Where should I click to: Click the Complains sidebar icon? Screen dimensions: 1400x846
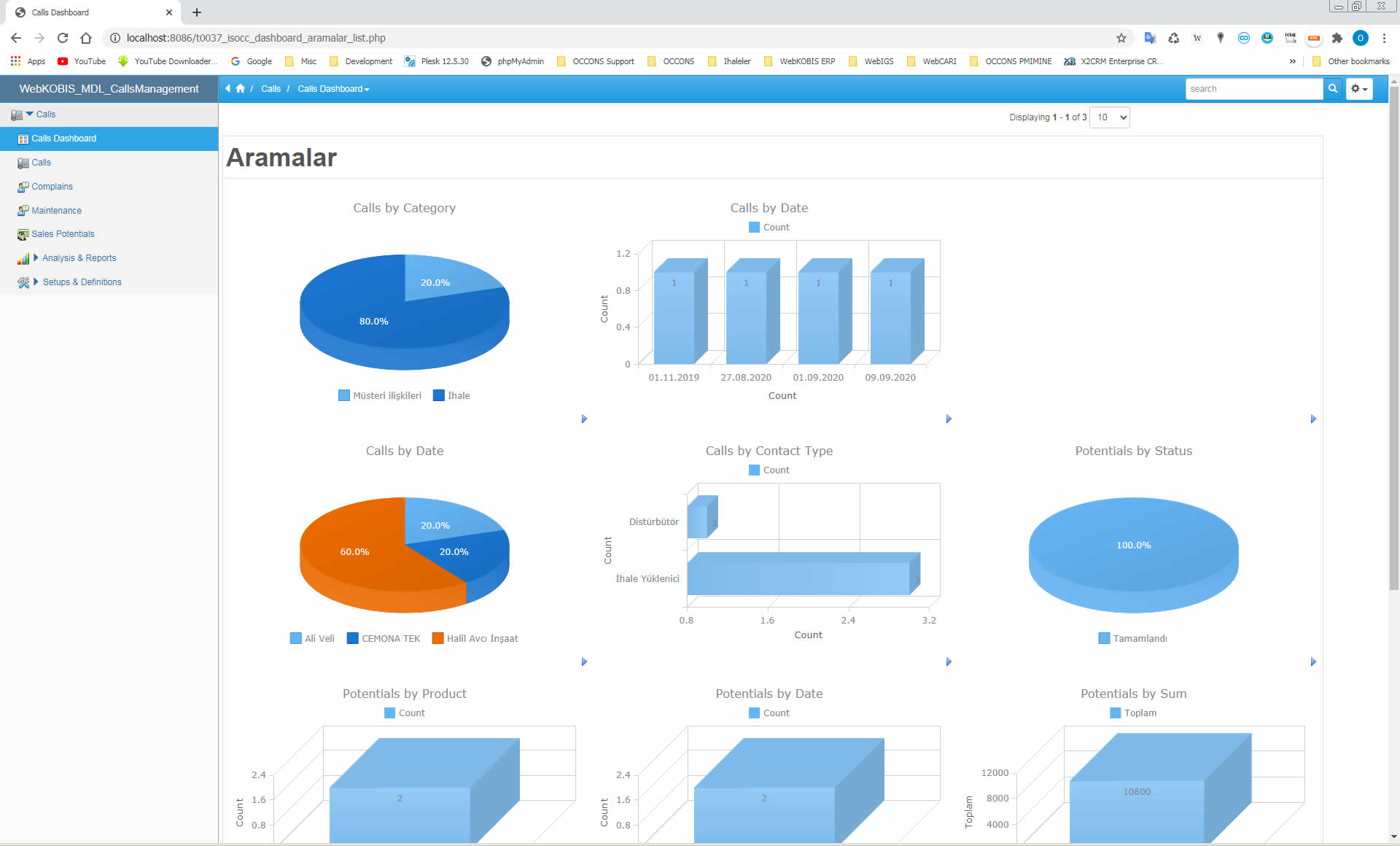[23, 187]
